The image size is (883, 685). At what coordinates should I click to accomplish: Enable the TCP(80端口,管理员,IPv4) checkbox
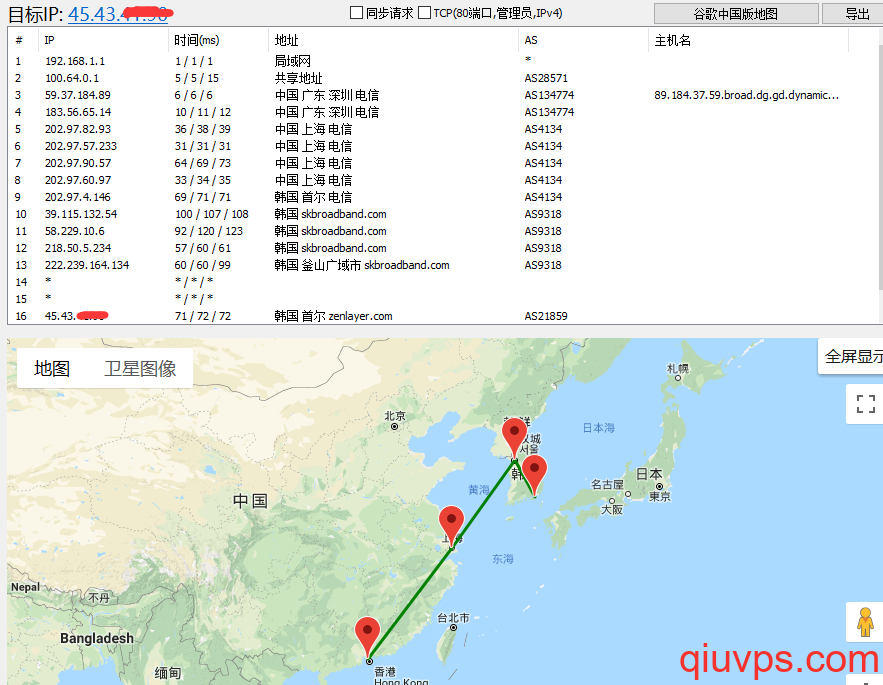click(425, 12)
